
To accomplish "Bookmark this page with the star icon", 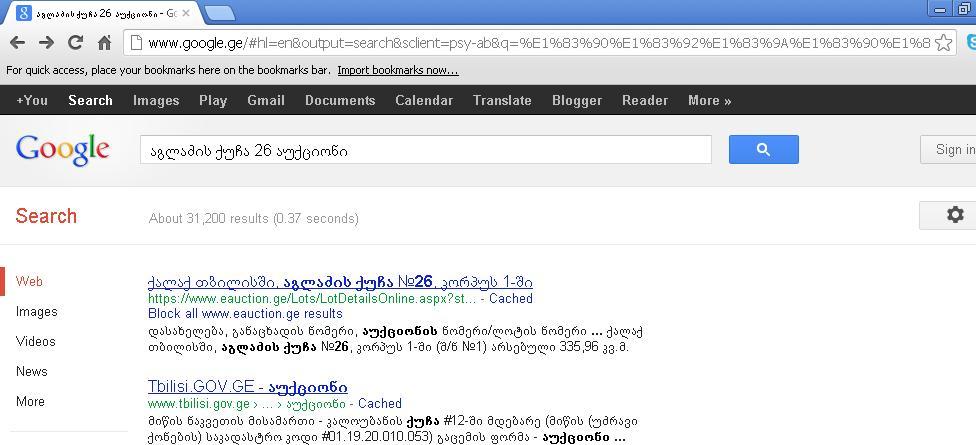I will (x=944, y=43).
